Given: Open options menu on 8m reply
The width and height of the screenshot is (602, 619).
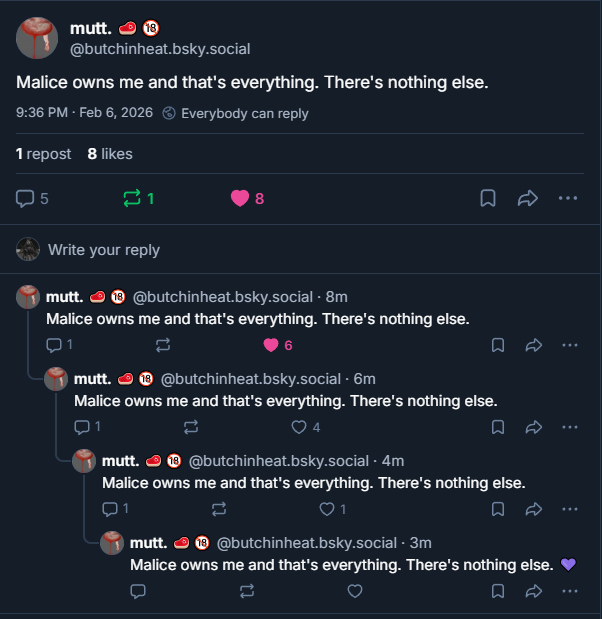Looking at the screenshot, I should tap(570, 345).
